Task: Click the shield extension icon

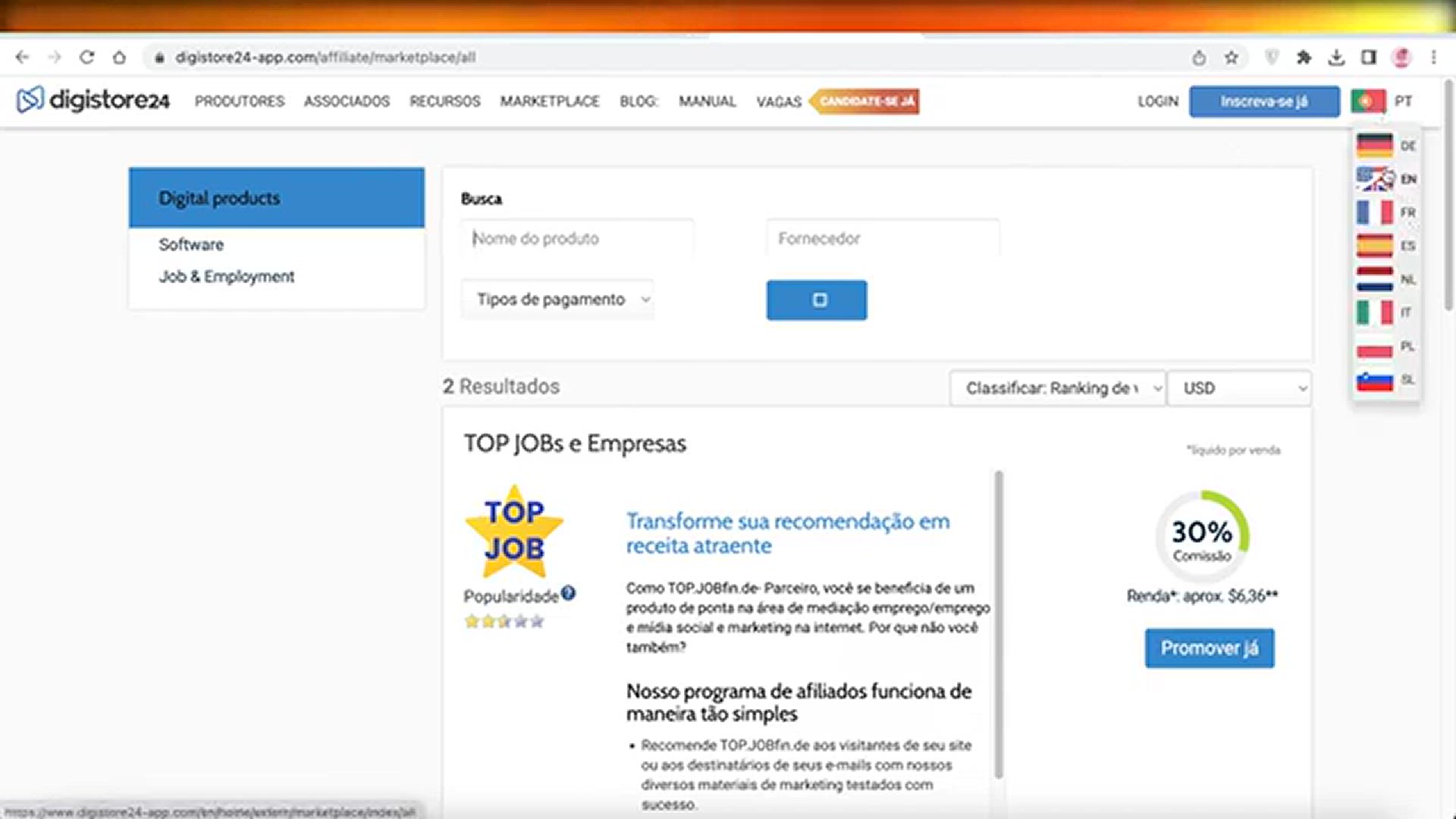Action: pyautogui.click(x=1272, y=58)
